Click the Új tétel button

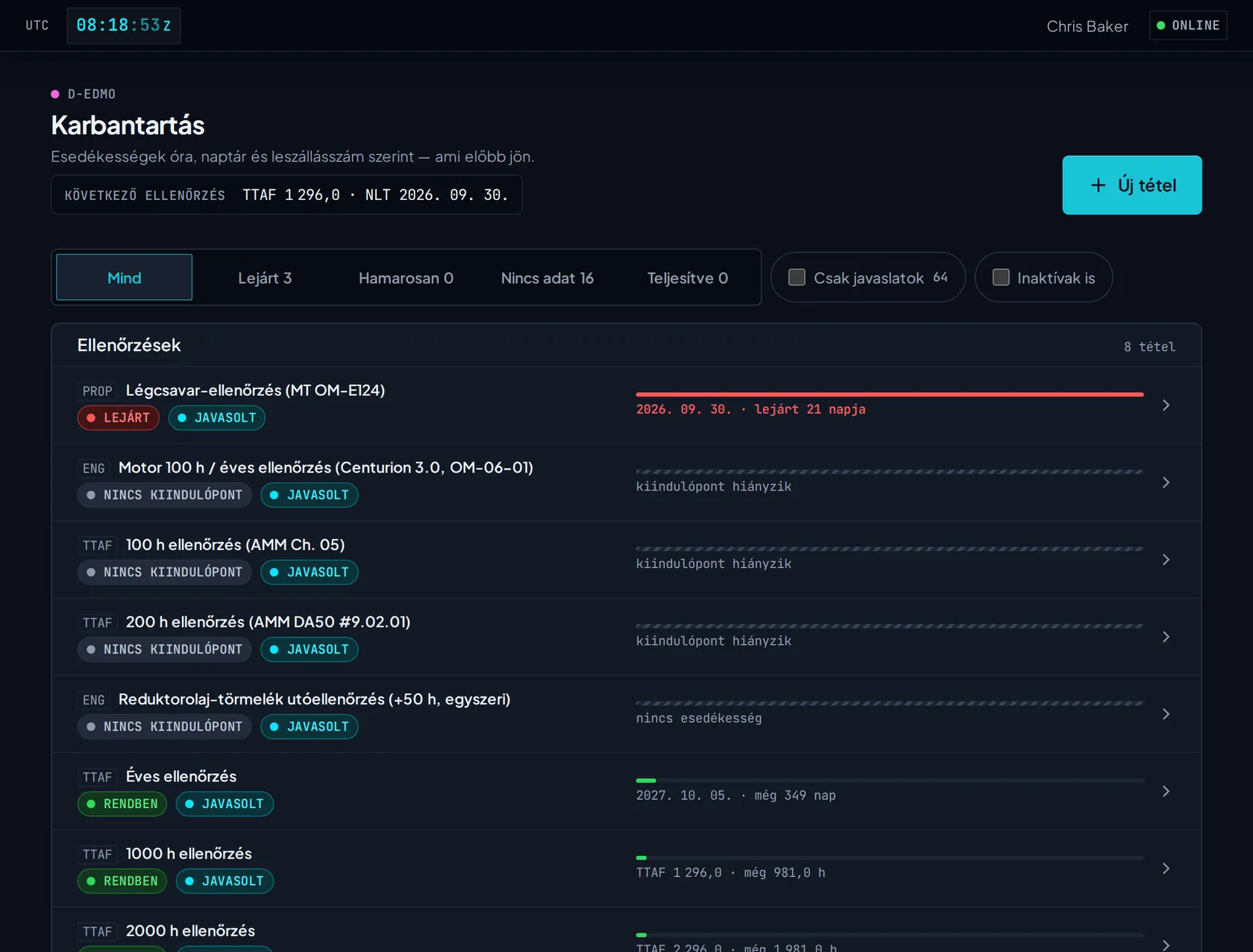click(x=1131, y=185)
